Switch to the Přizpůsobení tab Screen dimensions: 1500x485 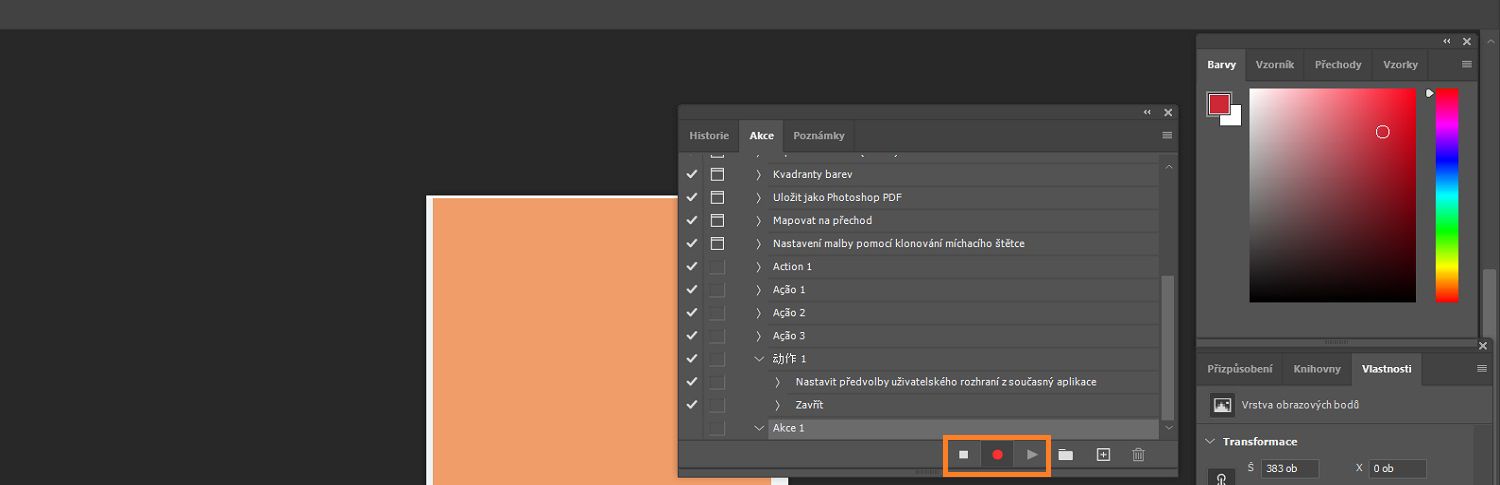[1240, 368]
